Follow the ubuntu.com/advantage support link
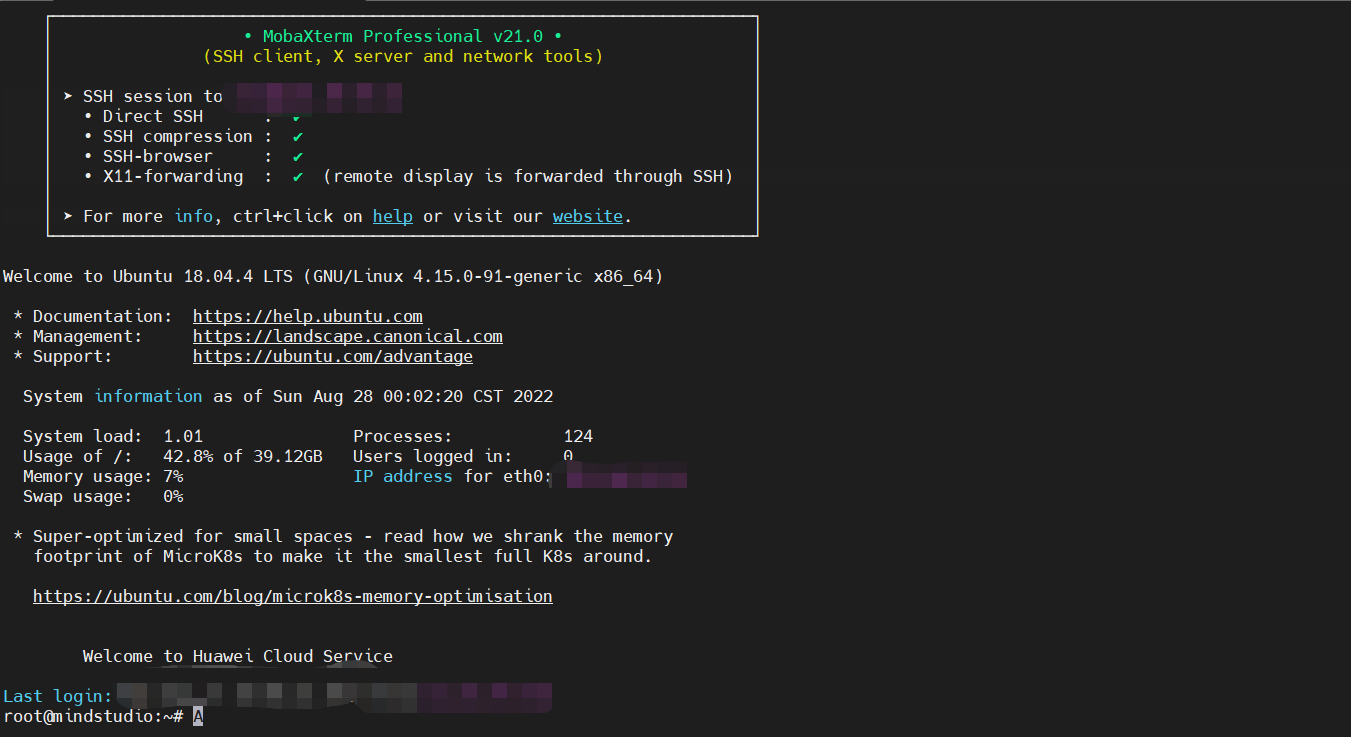1351x737 pixels. click(332, 356)
